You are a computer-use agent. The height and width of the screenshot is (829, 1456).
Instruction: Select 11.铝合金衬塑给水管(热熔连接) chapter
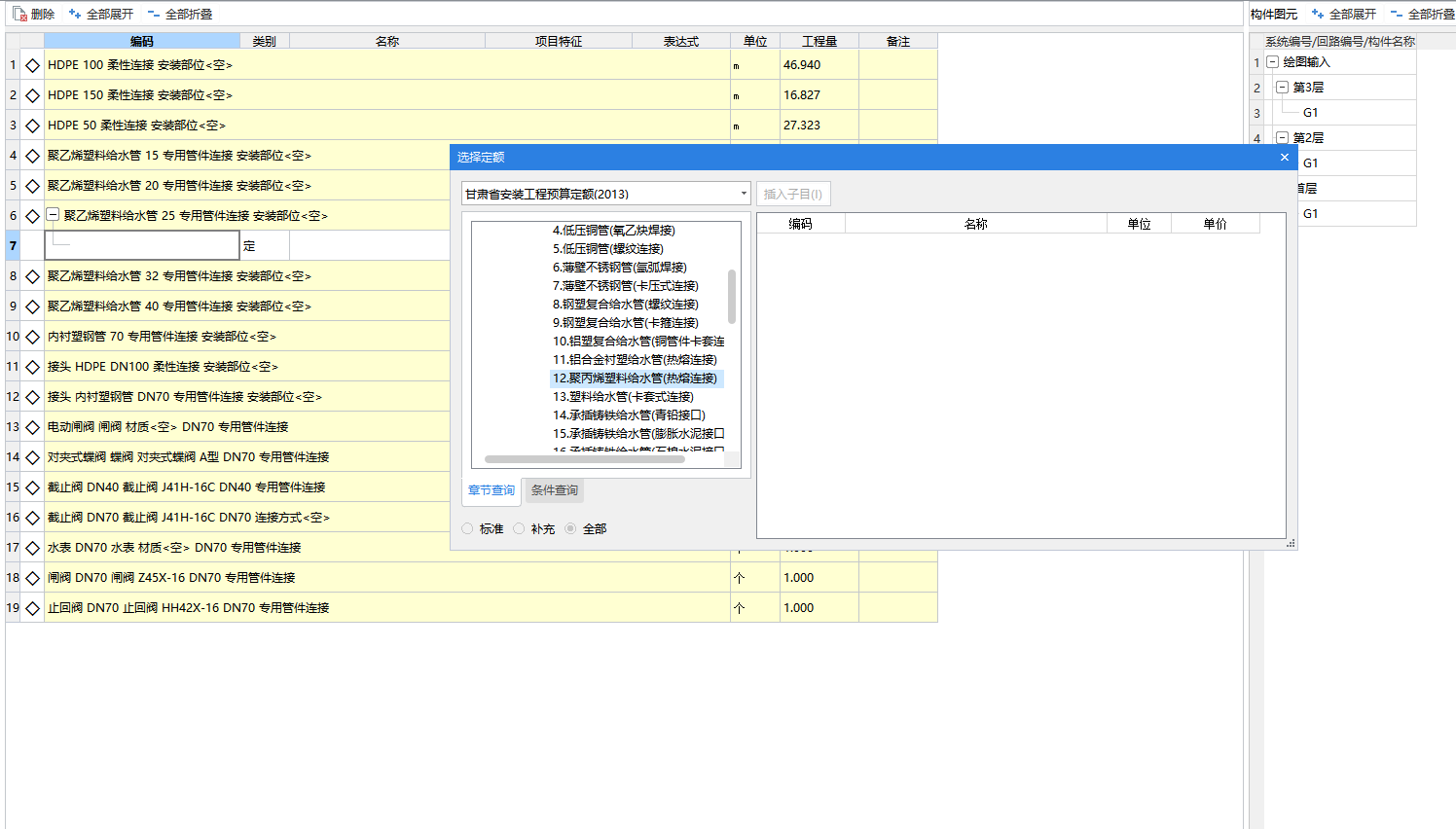pos(636,360)
